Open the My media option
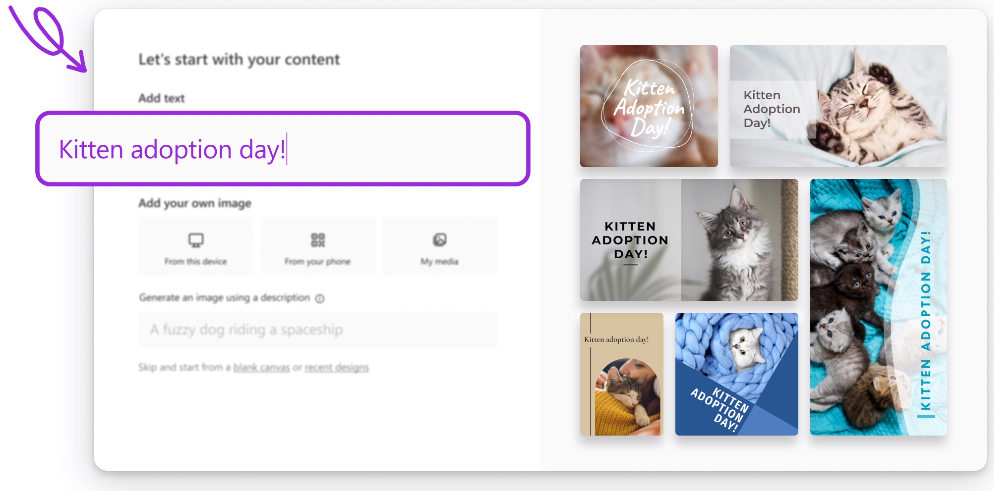The width and height of the screenshot is (994, 491). click(x=439, y=246)
